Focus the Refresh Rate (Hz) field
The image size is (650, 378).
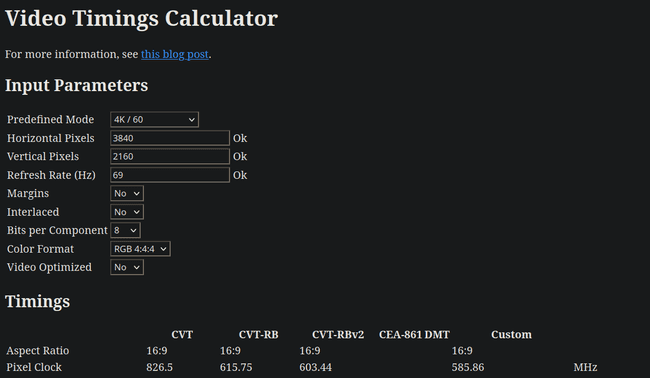(x=170, y=175)
